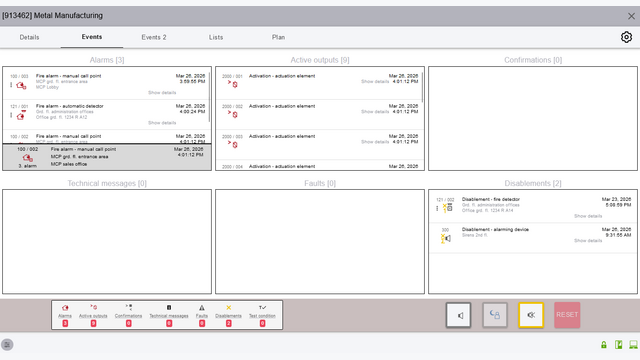The image size is (640, 360).
Task: Open the settings gear icon
Action: coord(626,37)
